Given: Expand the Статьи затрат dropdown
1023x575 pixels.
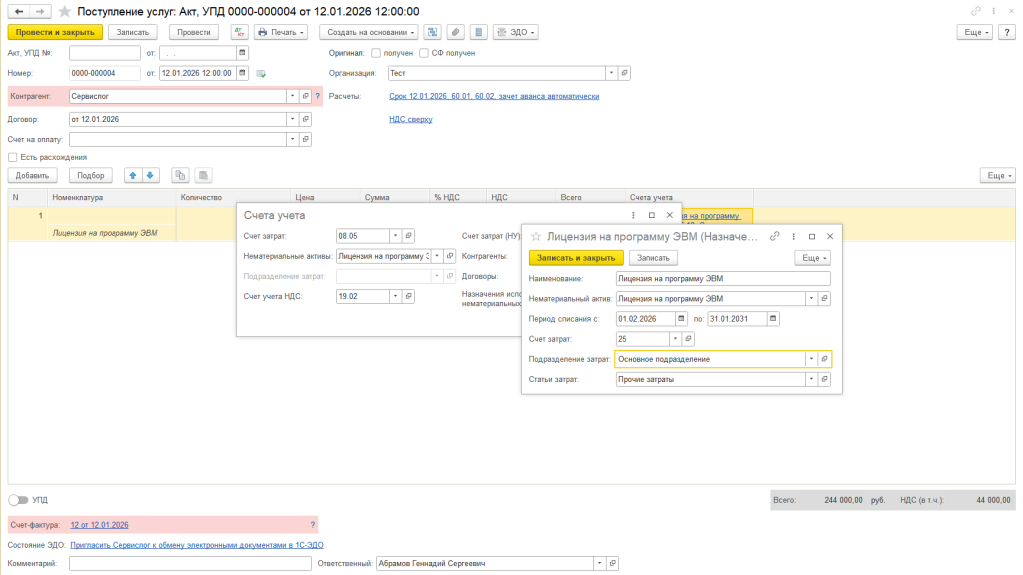Looking at the screenshot, I should [x=812, y=379].
